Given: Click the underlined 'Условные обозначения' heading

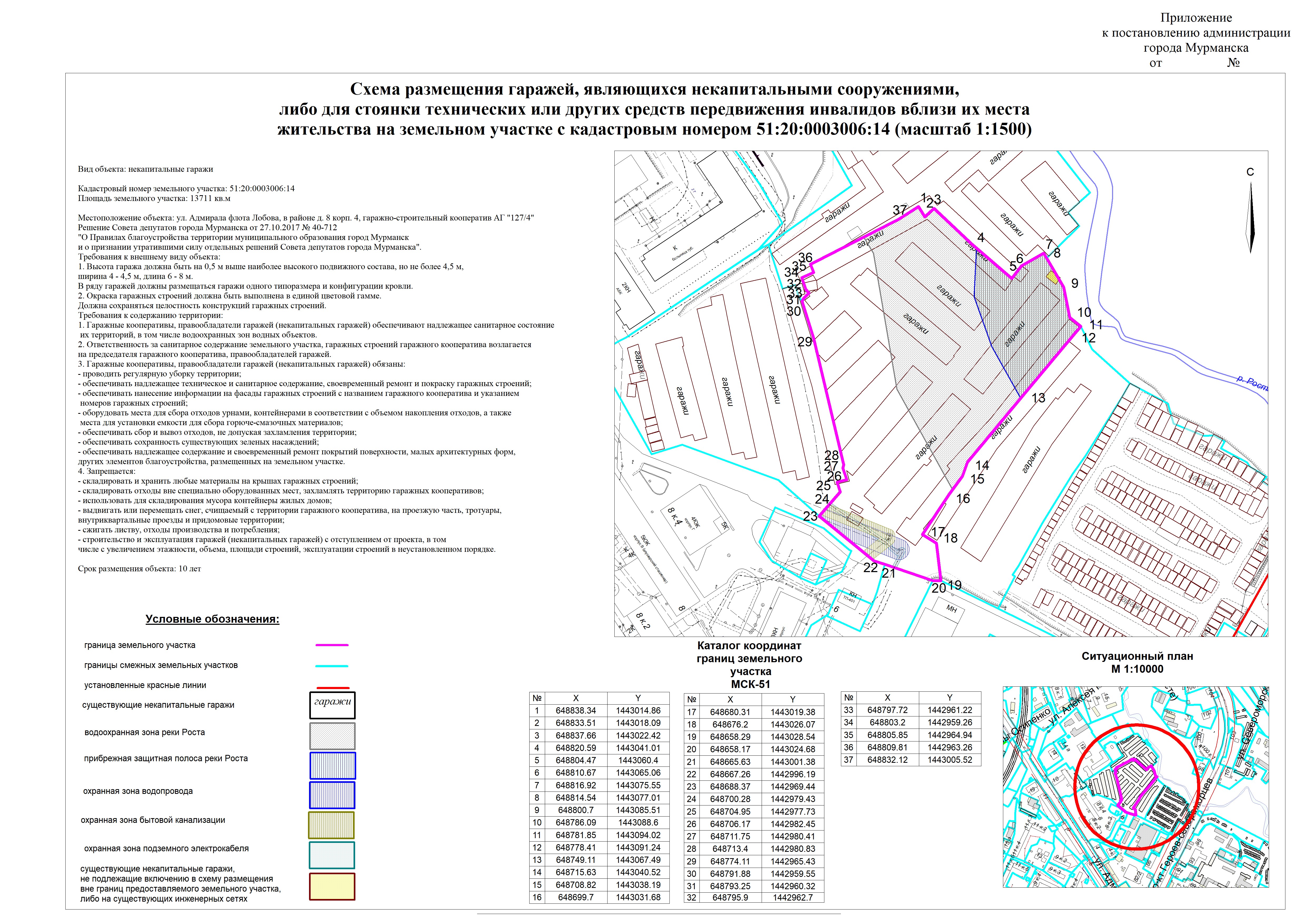Looking at the screenshot, I should pos(212,619).
